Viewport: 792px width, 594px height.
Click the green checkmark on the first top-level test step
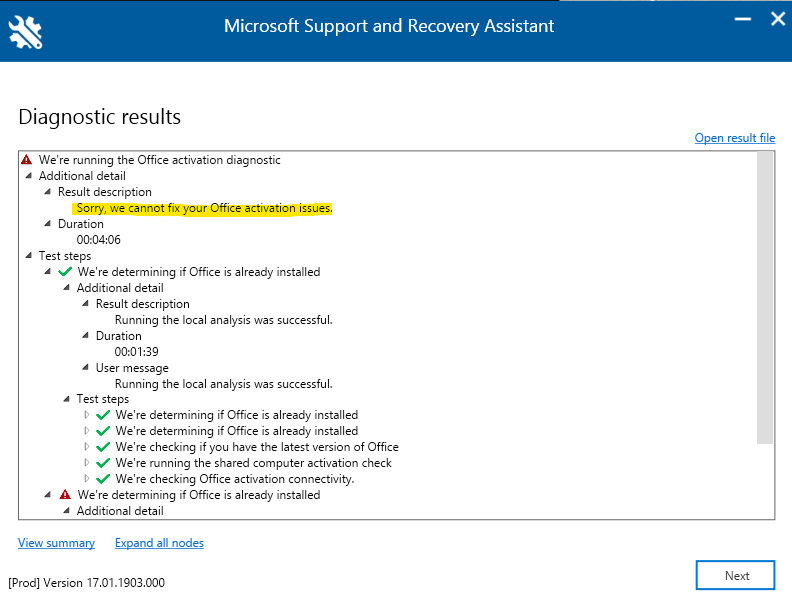point(65,272)
